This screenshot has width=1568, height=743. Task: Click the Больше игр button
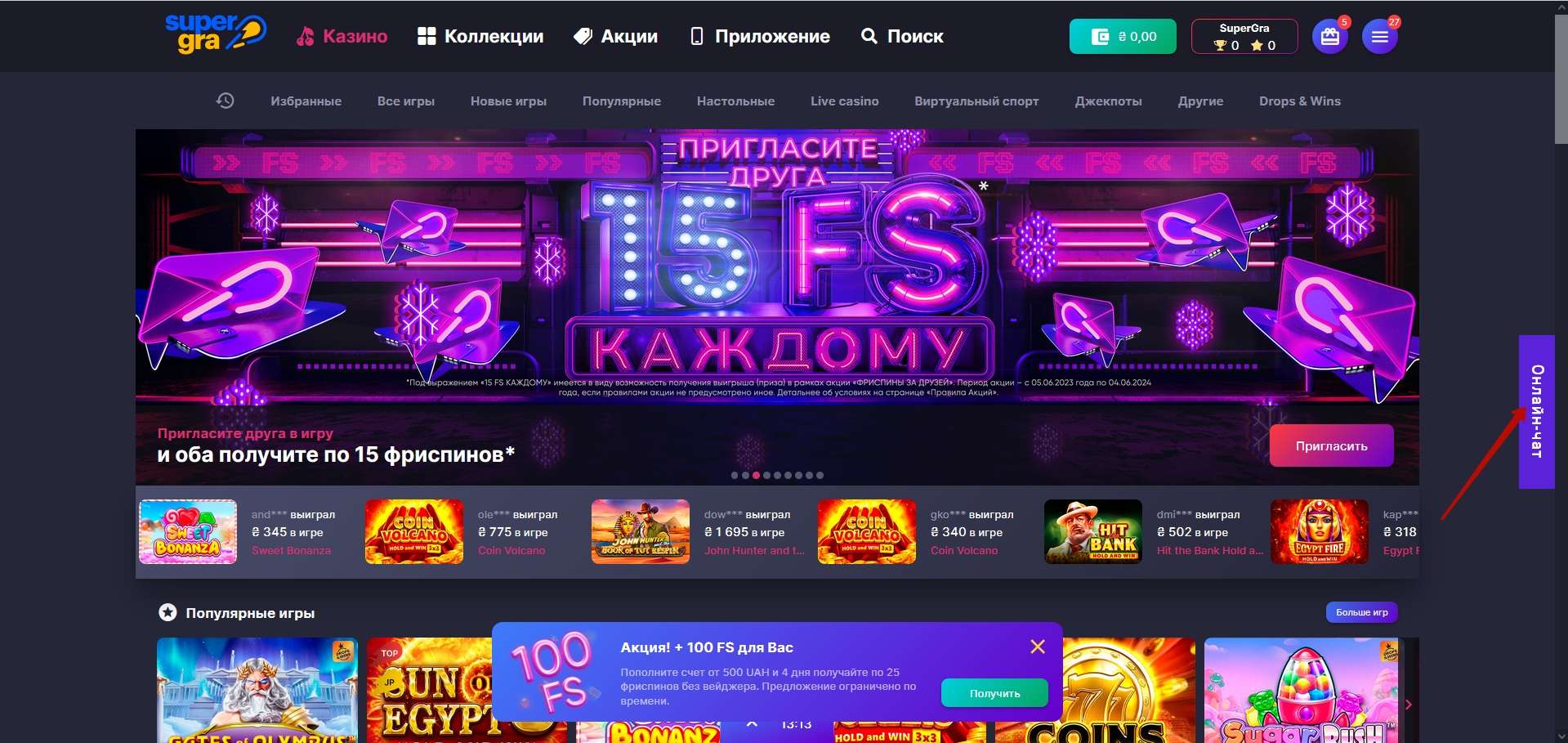click(x=1361, y=612)
